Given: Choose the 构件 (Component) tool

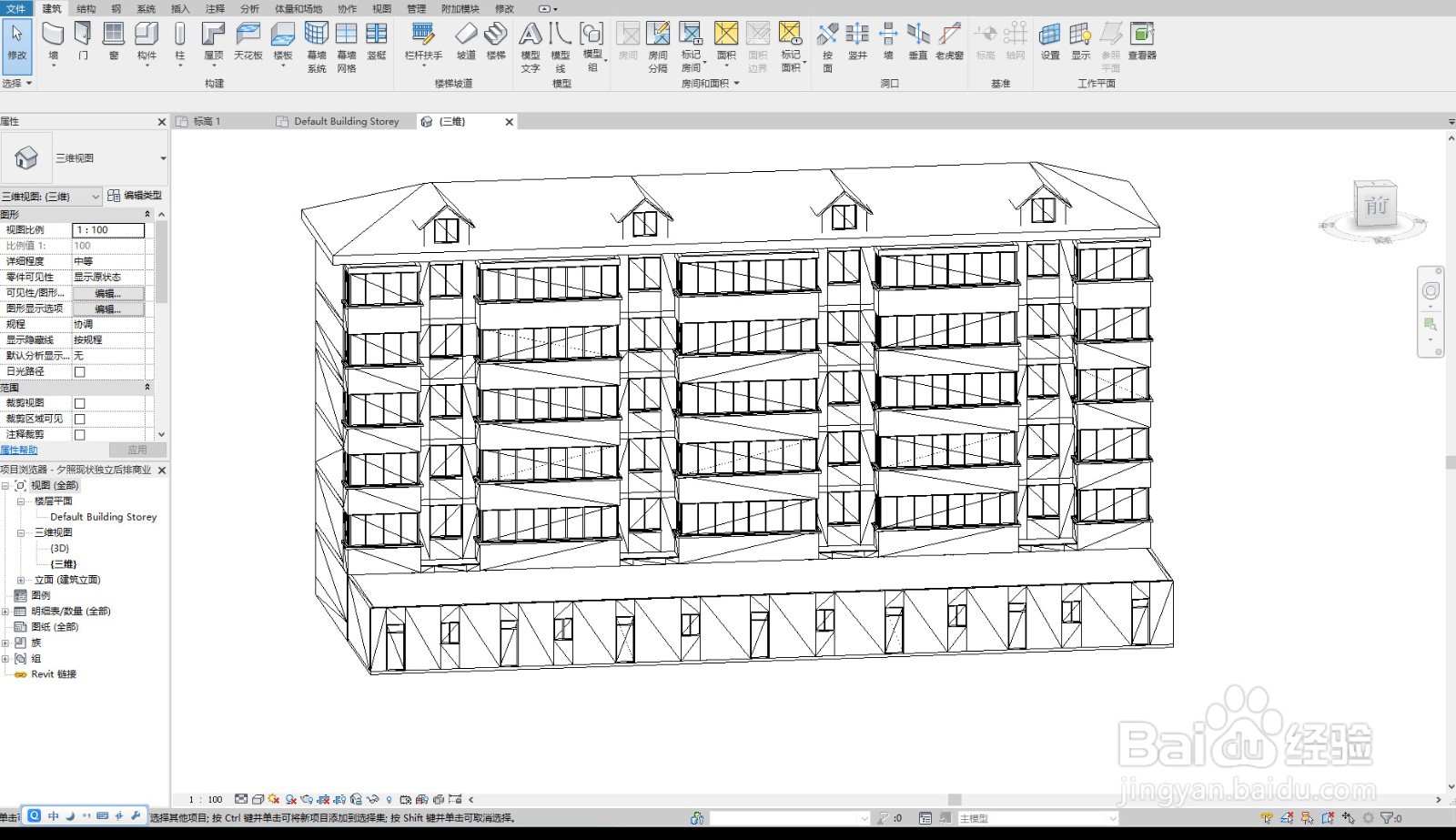Looking at the screenshot, I should point(147,43).
